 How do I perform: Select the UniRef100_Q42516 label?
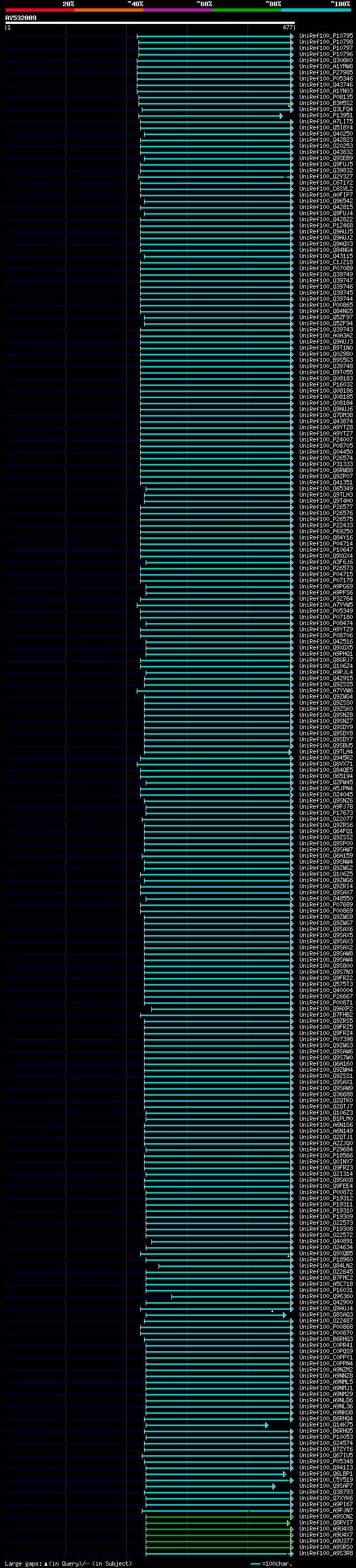(325, 641)
